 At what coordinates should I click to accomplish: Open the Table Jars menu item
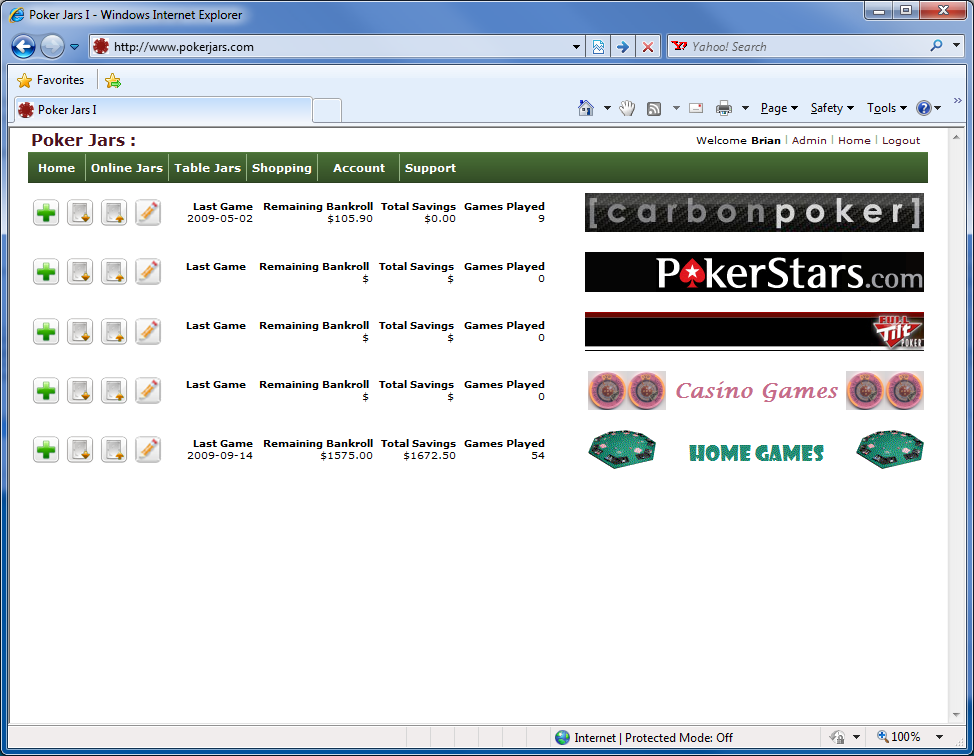point(207,168)
